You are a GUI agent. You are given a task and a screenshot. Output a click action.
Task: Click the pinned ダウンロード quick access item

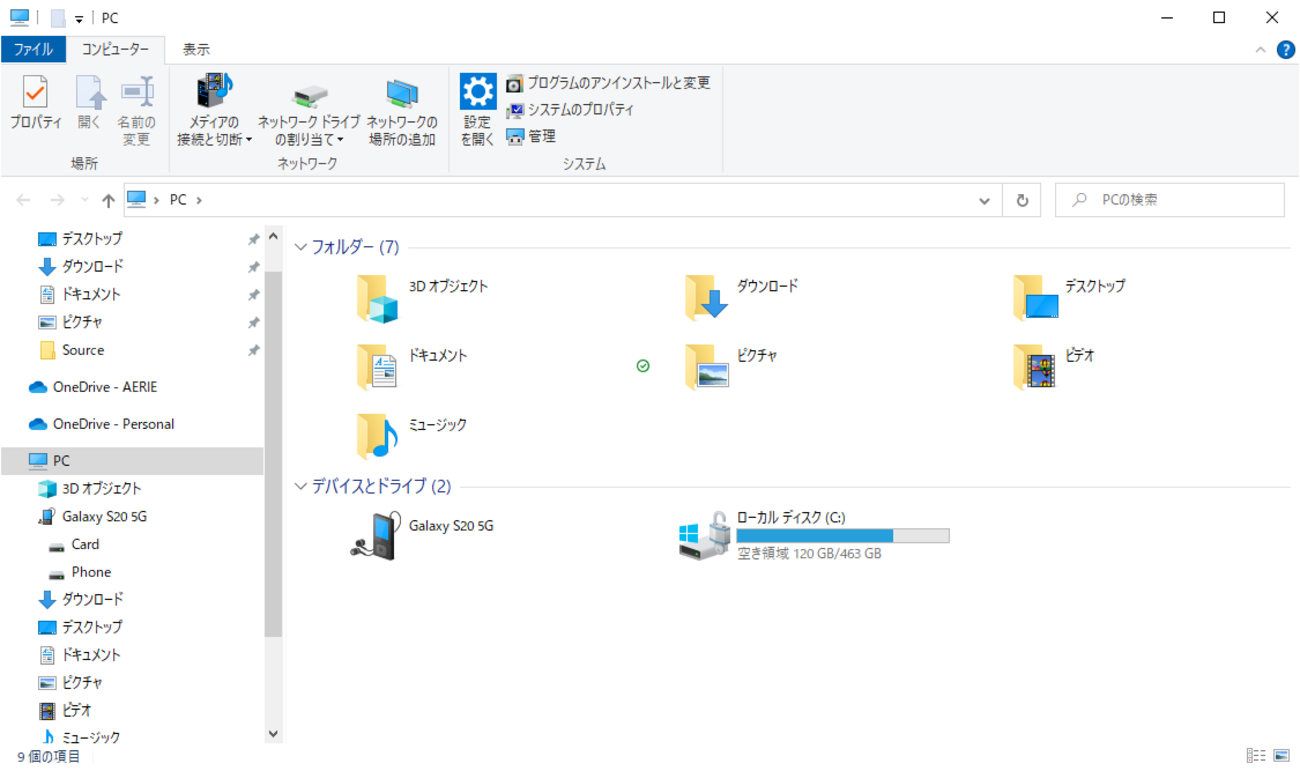coord(92,267)
